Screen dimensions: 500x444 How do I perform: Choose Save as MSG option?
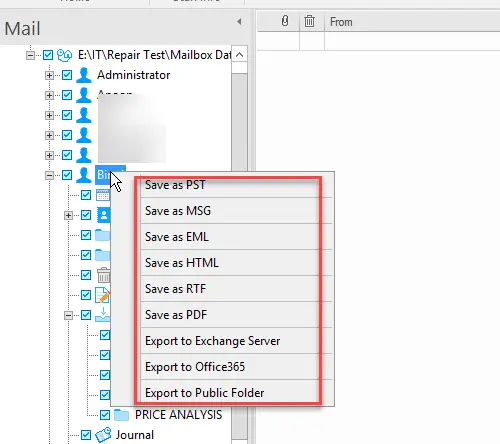[178, 211]
